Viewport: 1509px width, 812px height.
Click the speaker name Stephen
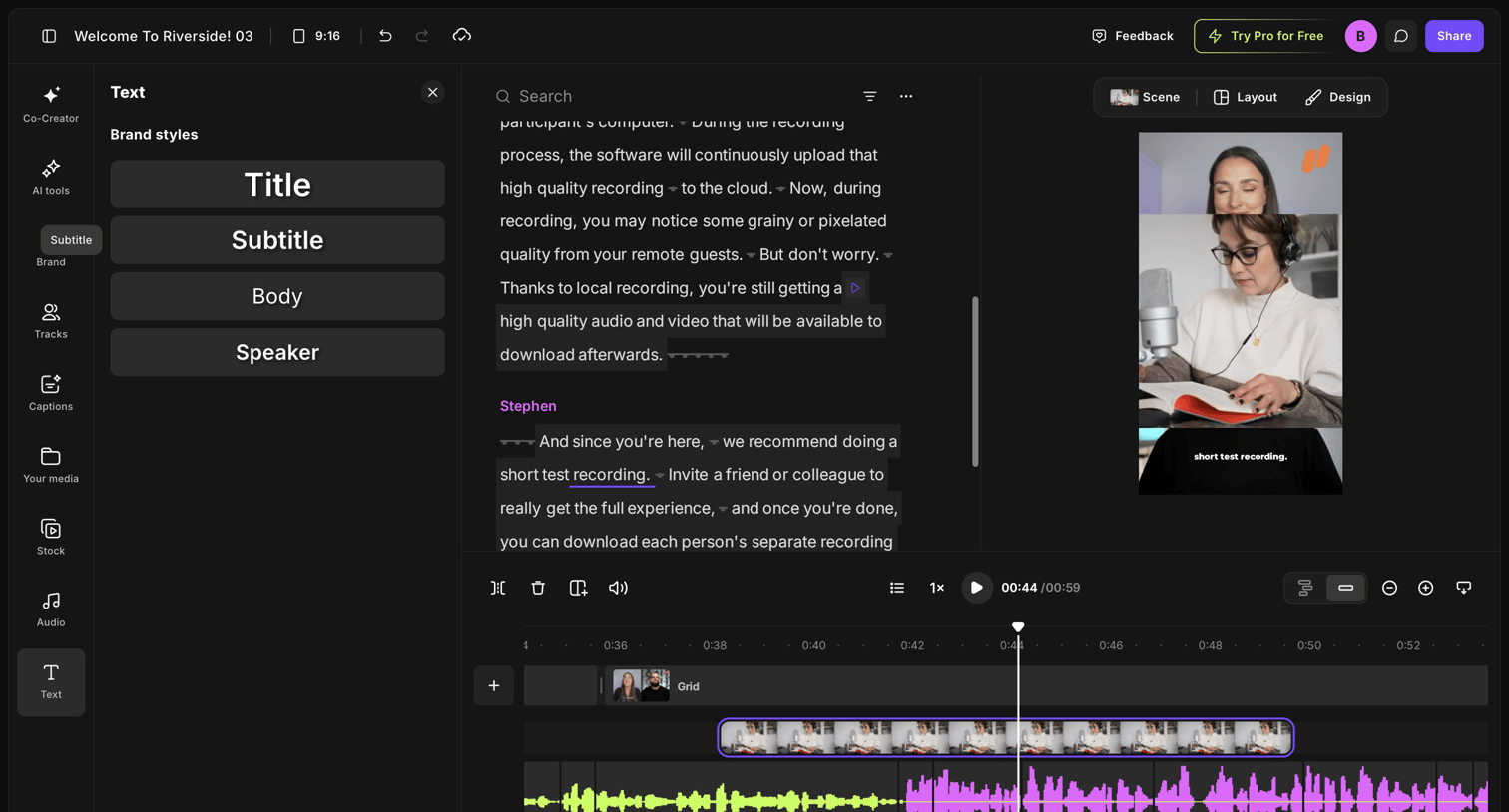(528, 406)
